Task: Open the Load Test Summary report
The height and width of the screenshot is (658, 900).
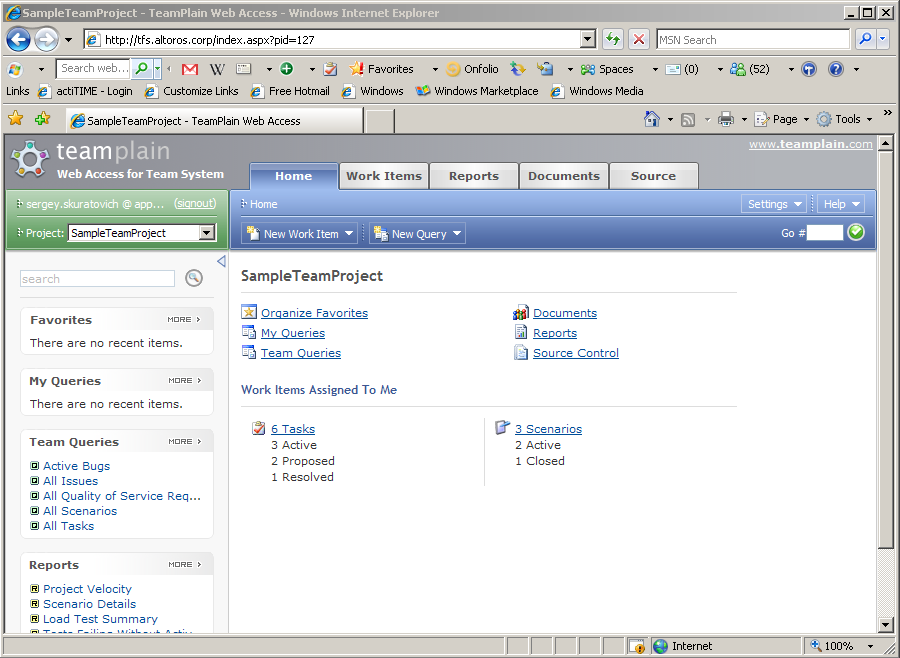Action: (x=100, y=618)
